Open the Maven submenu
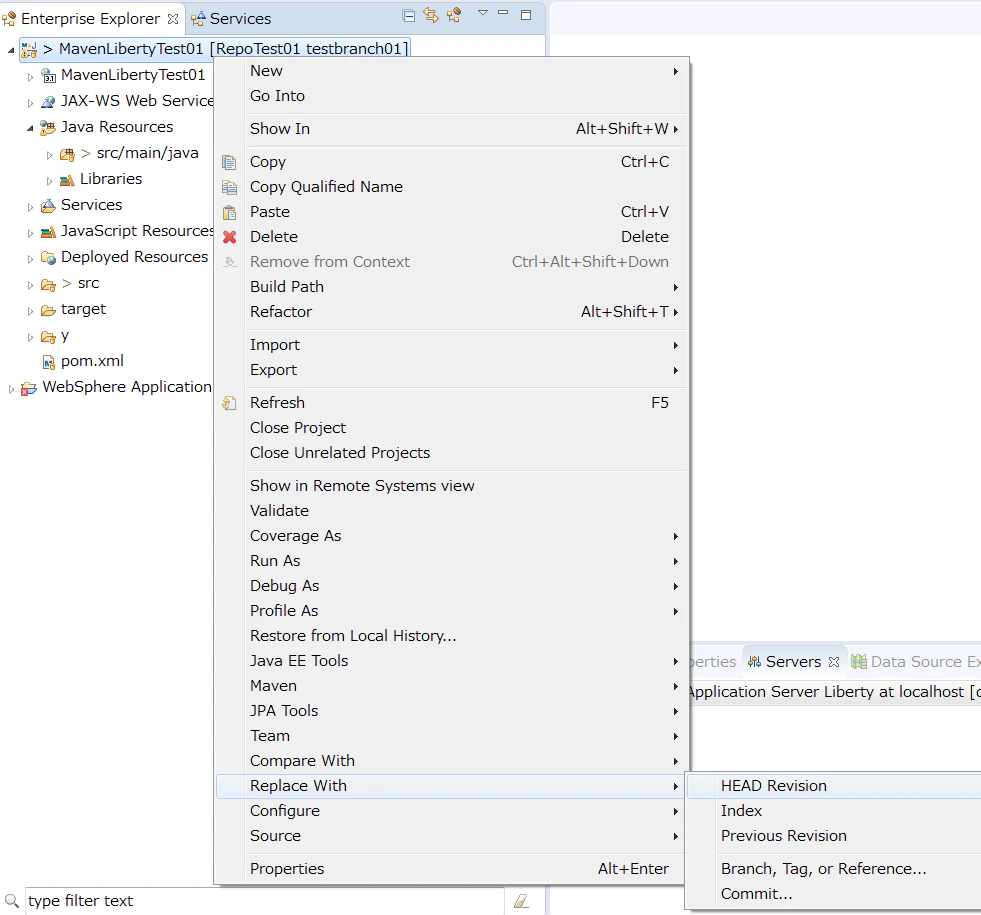Screen dimensions: 981x915 click(x=451, y=685)
